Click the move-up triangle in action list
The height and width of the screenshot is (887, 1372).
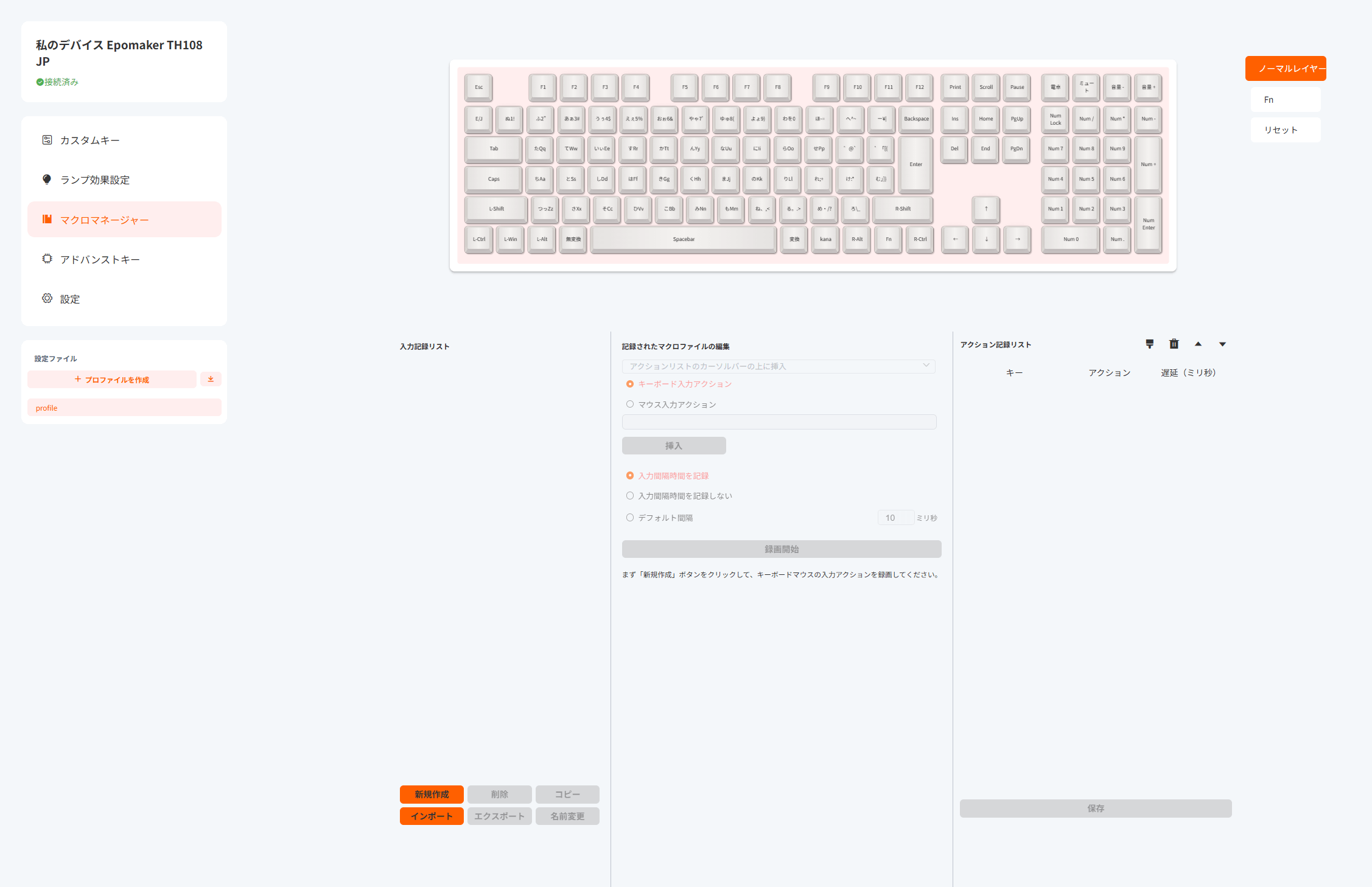pyautogui.click(x=1198, y=344)
